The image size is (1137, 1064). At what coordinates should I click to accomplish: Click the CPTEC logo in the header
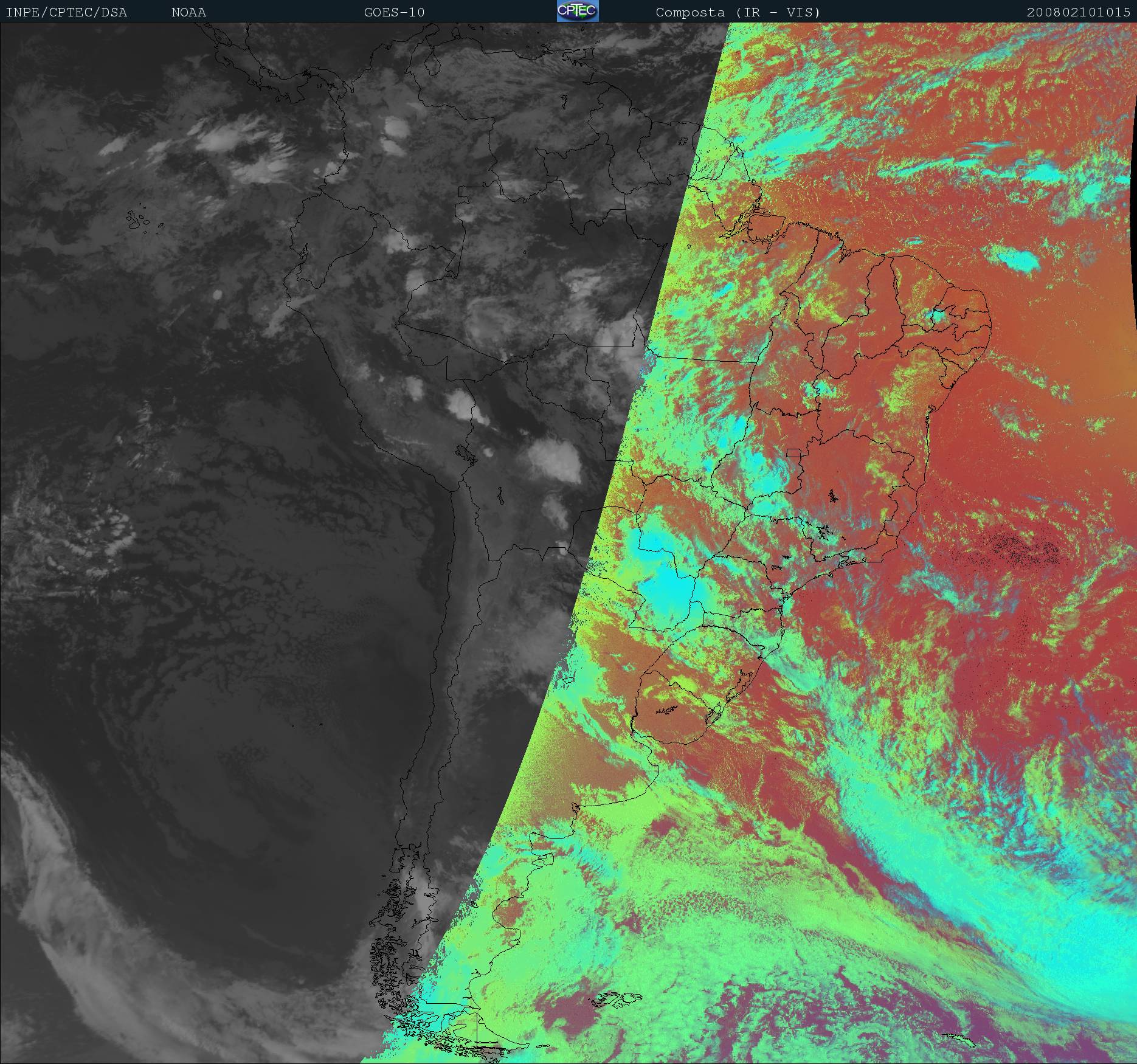577,11
